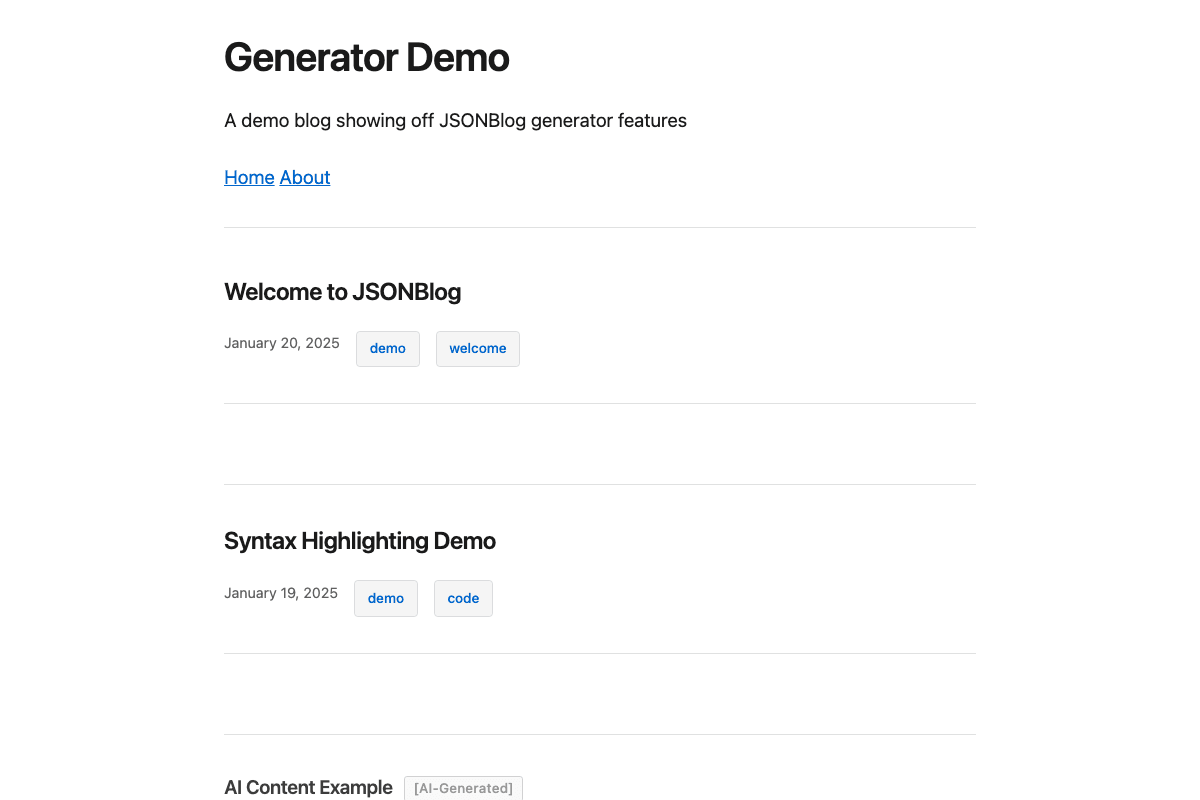
Task: Open the About navigation link
Action: [304, 177]
